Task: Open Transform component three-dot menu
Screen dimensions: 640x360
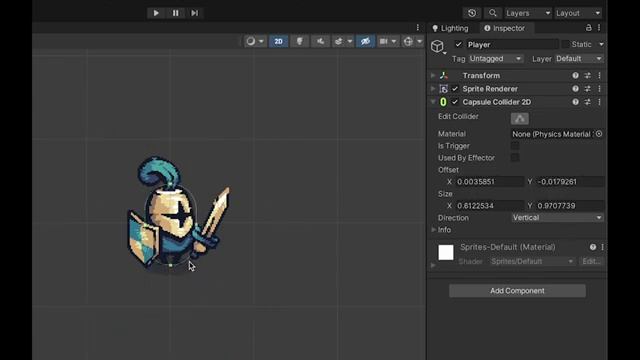Action: [599, 76]
